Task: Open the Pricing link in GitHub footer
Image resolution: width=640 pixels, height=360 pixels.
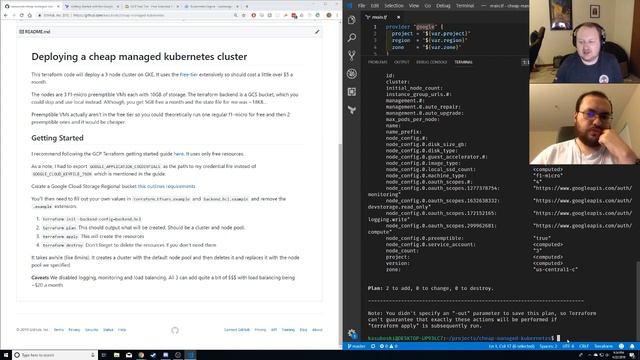Action: pyautogui.click(x=260, y=330)
